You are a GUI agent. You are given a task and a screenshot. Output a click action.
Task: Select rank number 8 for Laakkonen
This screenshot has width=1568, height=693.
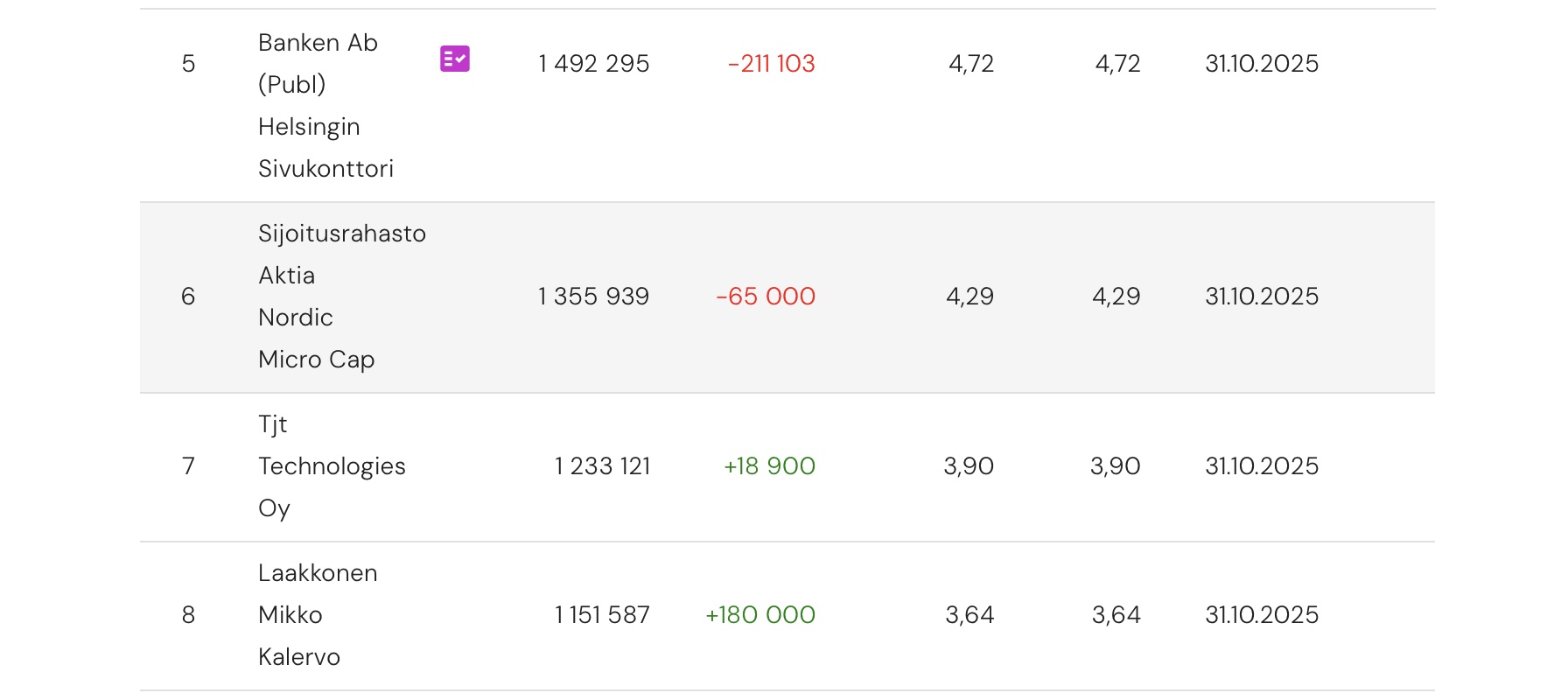188,615
